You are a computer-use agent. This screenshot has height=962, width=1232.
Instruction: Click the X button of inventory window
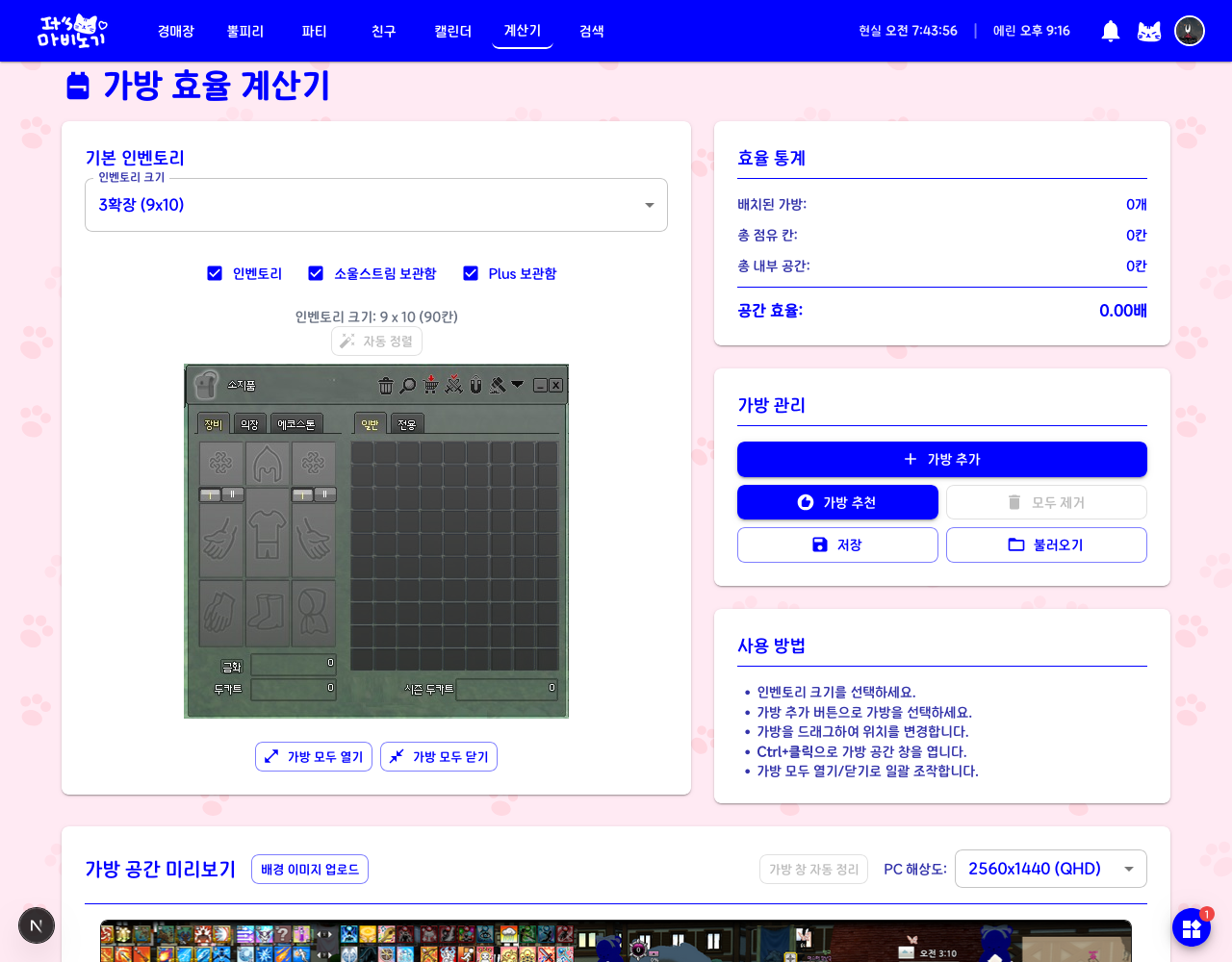[x=555, y=385]
